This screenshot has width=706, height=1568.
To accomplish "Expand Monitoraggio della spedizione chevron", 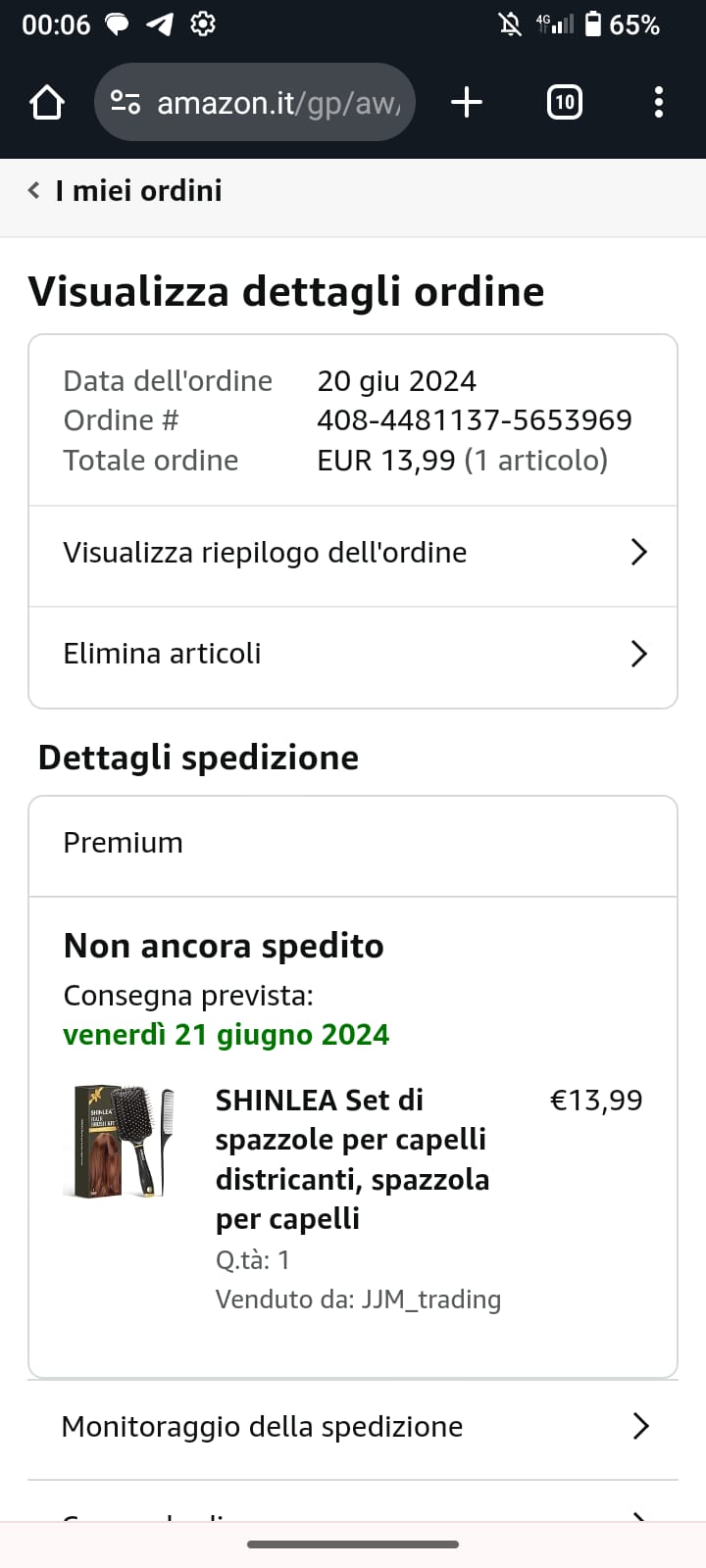I will click(640, 1426).
